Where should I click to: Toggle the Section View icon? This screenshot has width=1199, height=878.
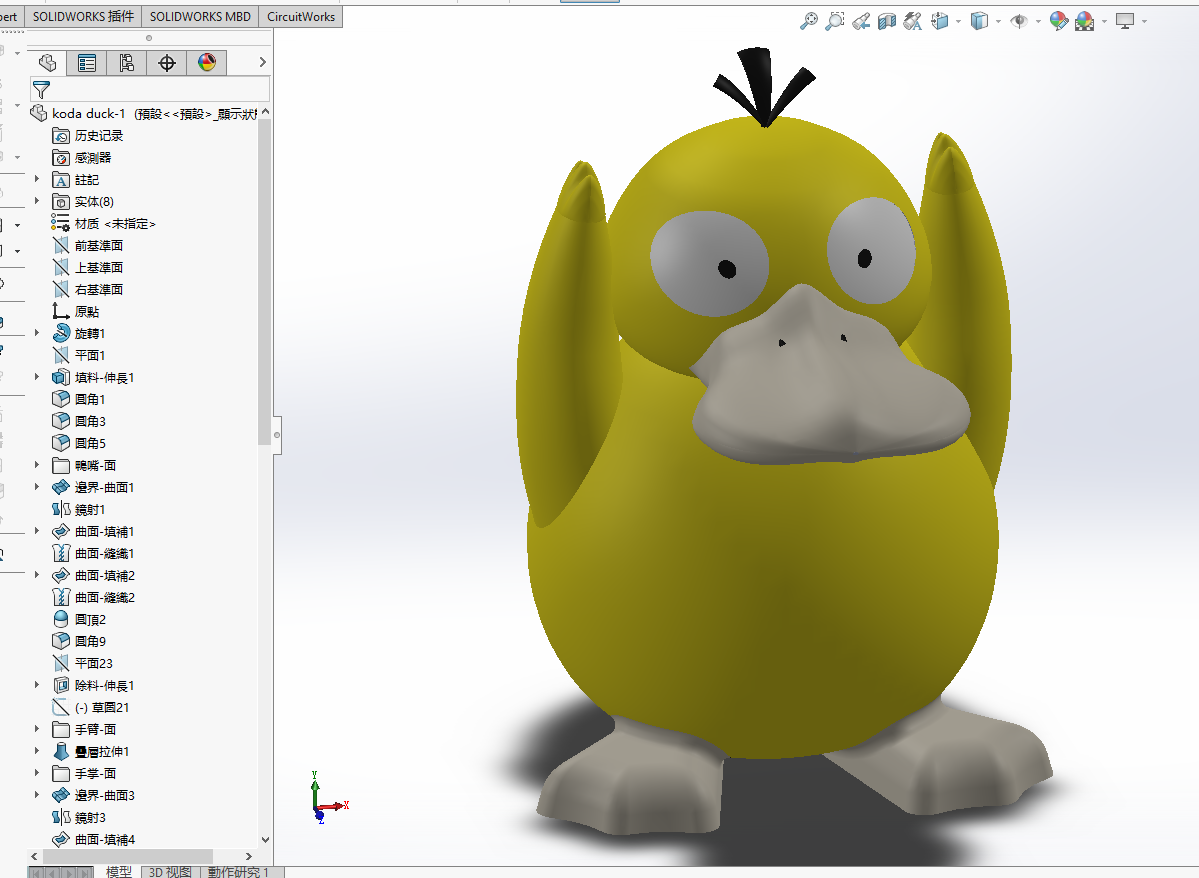886,21
